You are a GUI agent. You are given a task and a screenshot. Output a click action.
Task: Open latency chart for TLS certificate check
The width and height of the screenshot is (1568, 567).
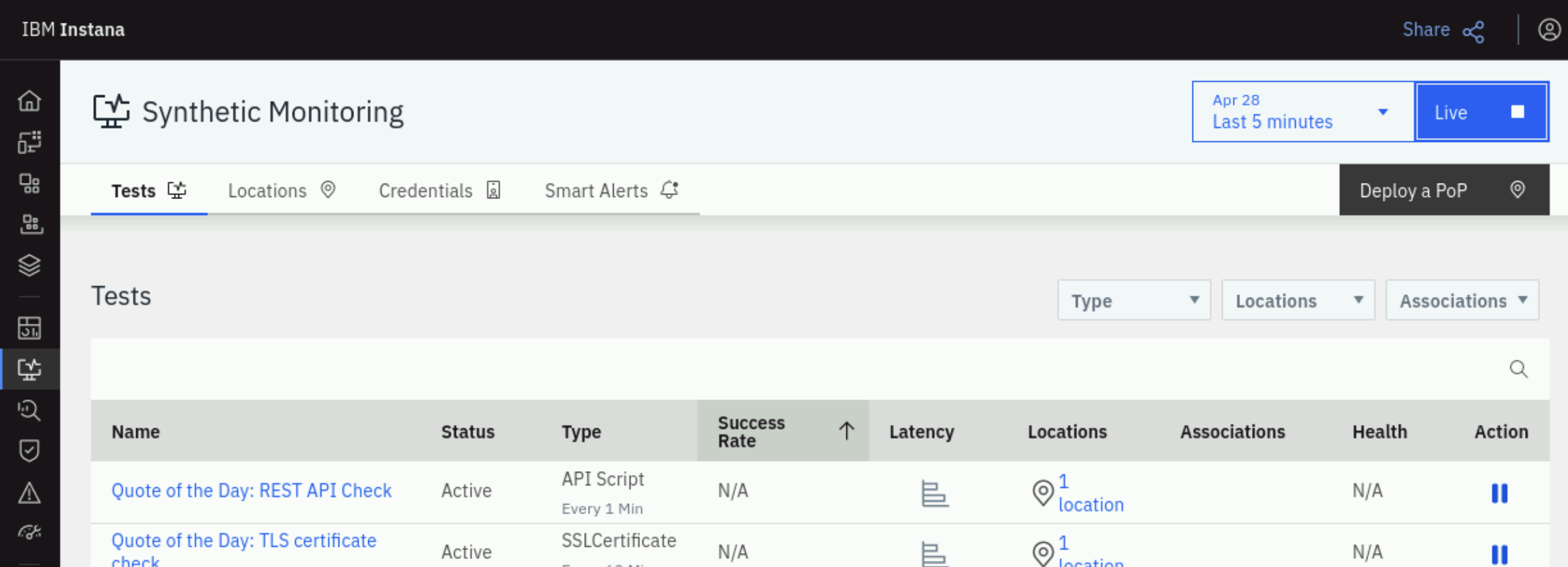point(934,554)
